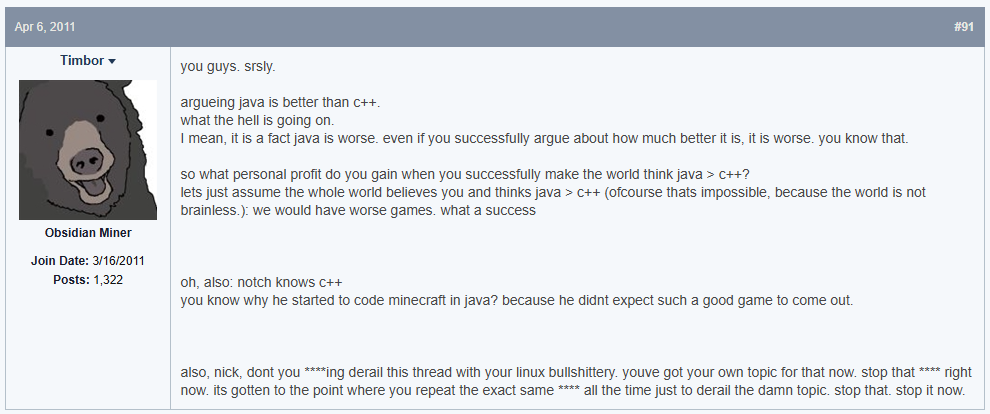The width and height of the screenshot is (990, 414).
Task: Select the "what the hell is going on" line
Action: (x=257, y=120)
